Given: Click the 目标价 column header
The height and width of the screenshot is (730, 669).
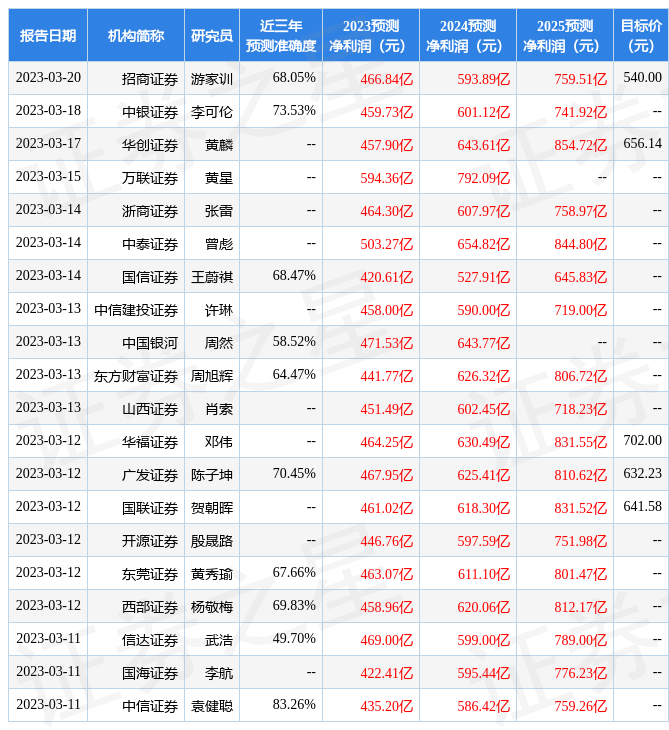Looking at the screenshot, I should 641,36.
